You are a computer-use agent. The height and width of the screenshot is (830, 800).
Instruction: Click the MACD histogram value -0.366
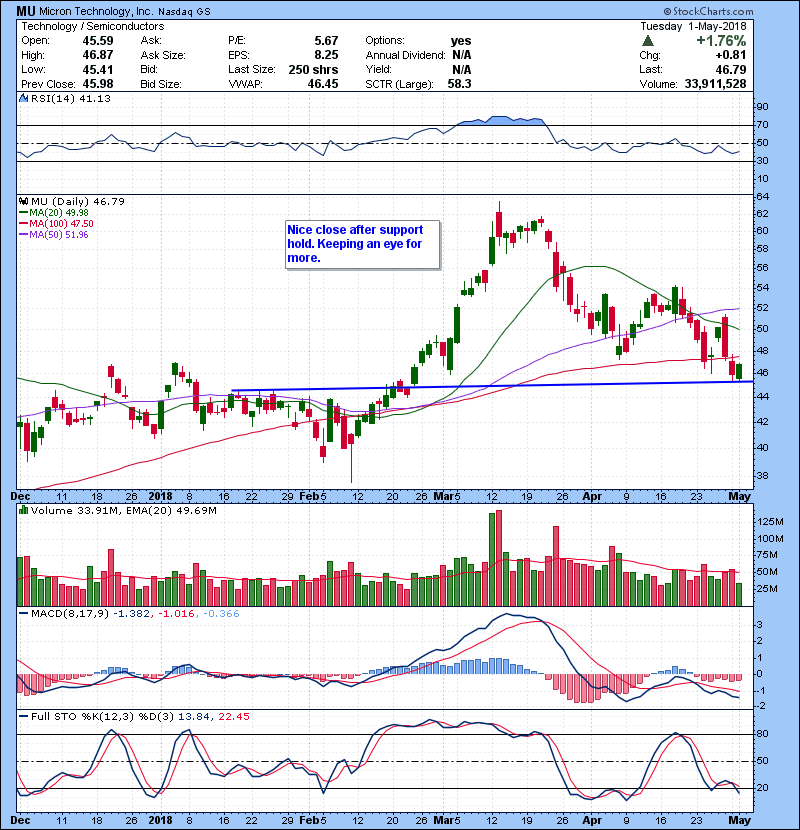pos(221,614)
